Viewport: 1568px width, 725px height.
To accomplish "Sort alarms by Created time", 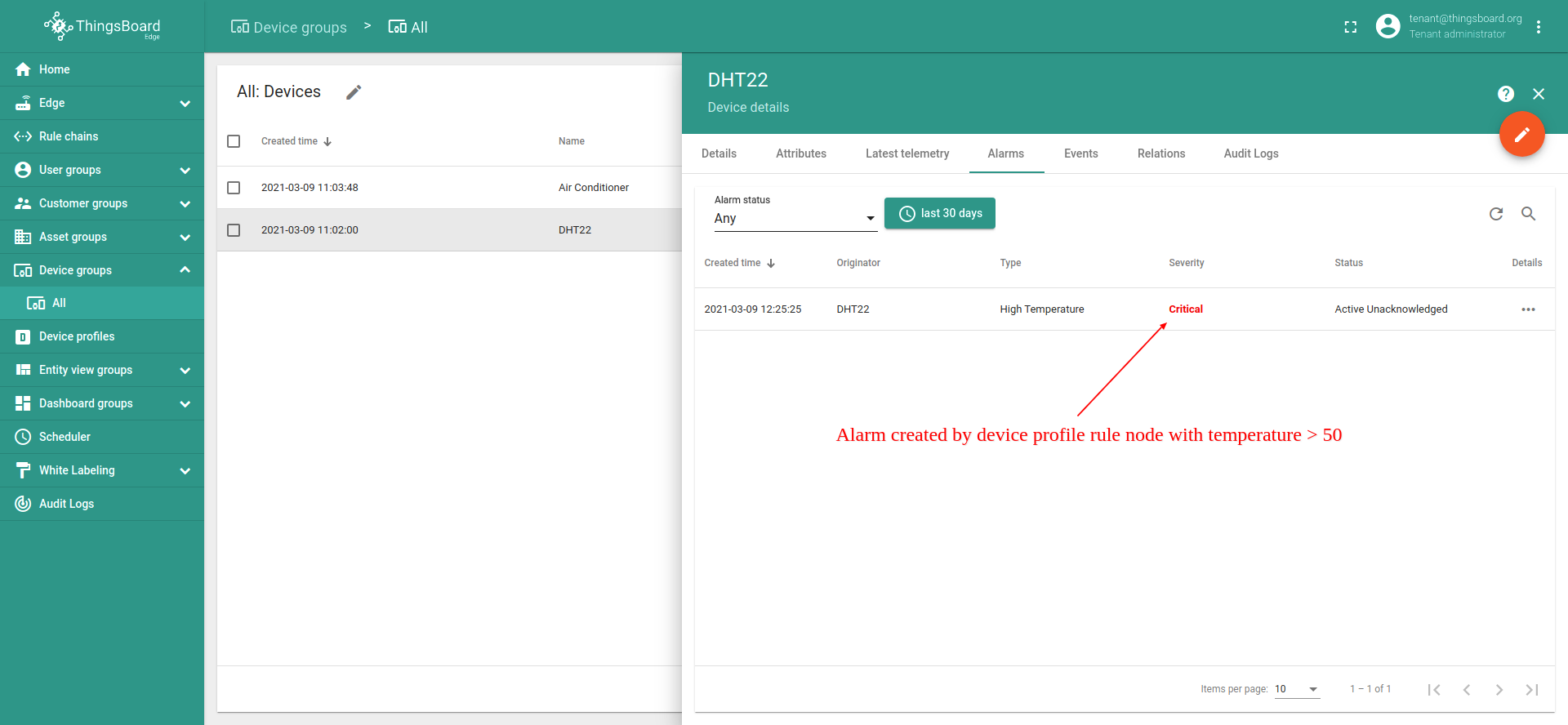I will [x=740, y=263].
